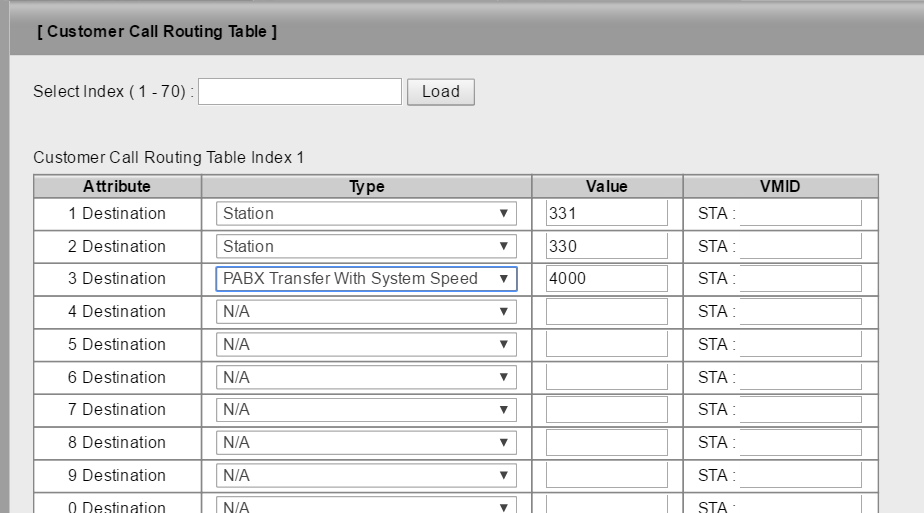Open the 1 Destination Type dropdown
924x513 pixels.
366,213
